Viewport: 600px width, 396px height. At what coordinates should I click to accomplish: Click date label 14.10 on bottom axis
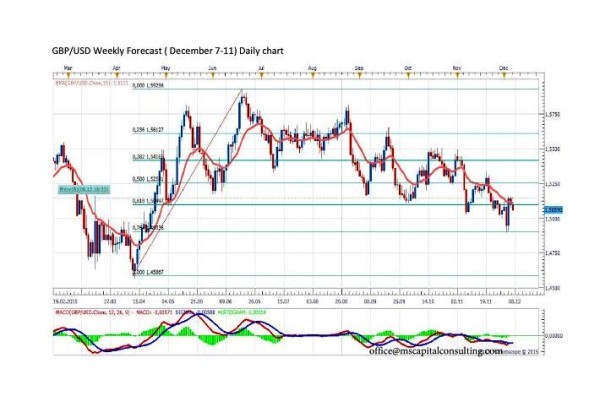(428, 302)
